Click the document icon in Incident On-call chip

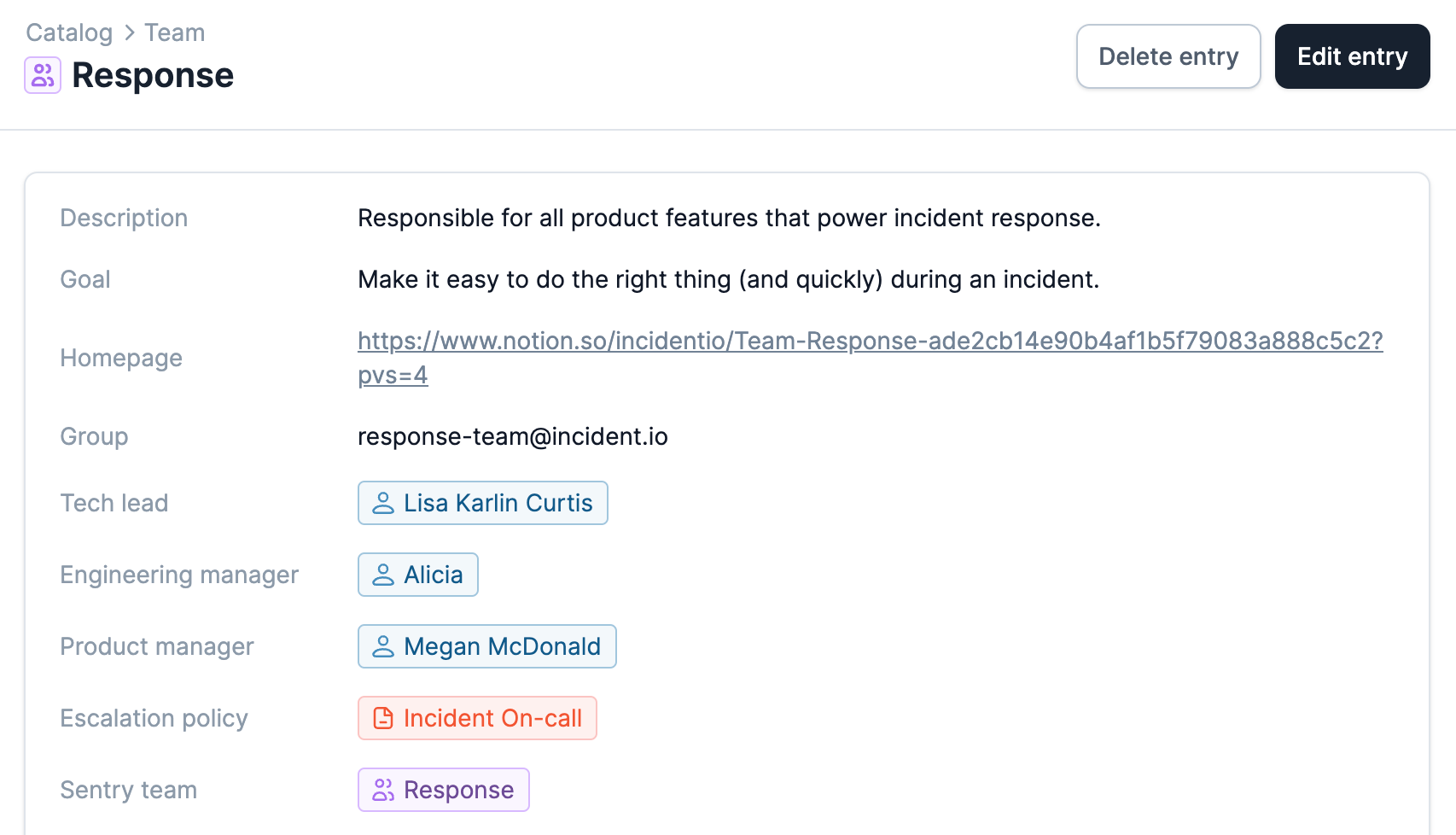tap(383, 718)
